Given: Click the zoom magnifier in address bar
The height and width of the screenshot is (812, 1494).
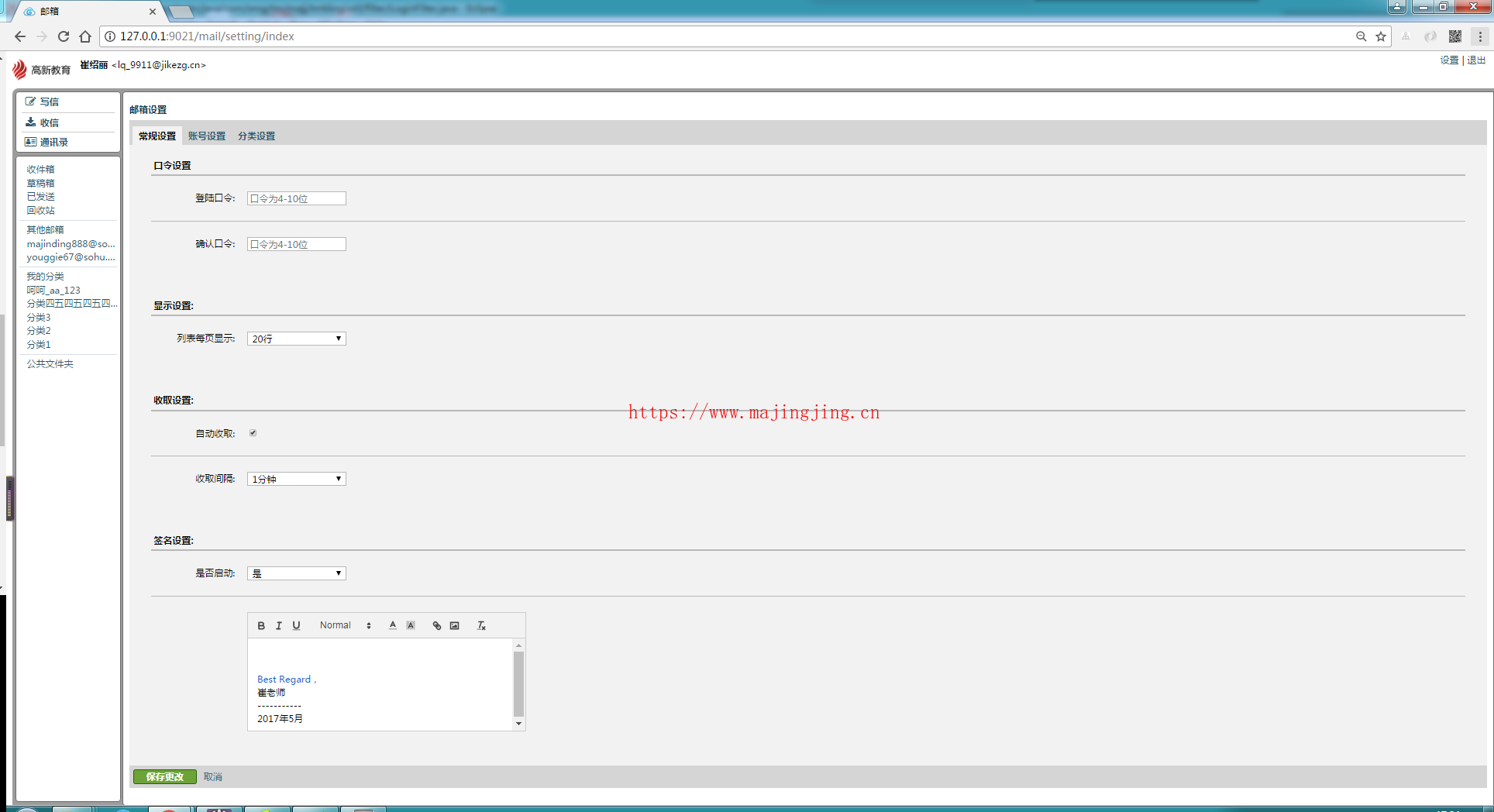Looking at the screenshot, I should [x=1361, y=36].
